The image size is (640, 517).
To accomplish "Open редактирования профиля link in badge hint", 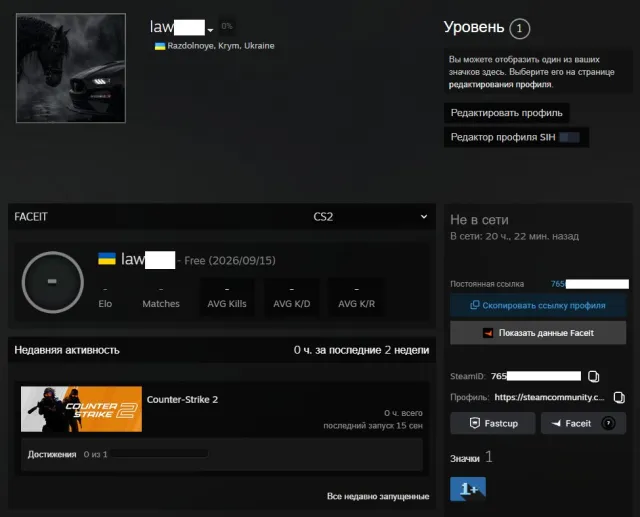I will [x=500, y=84].
